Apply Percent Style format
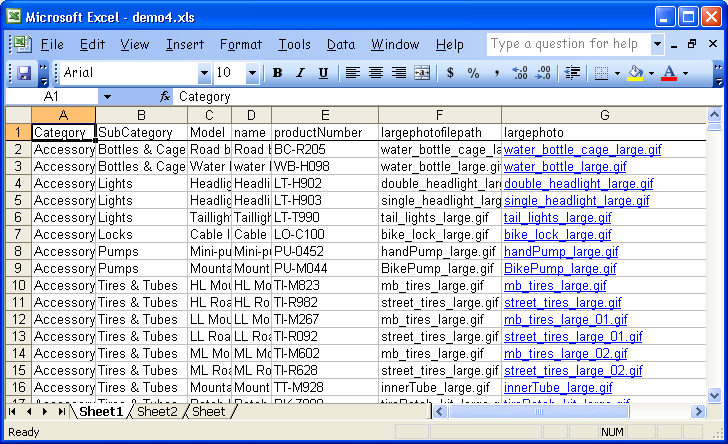Screen dimensions: 728x444 click(x=473, y=73)
